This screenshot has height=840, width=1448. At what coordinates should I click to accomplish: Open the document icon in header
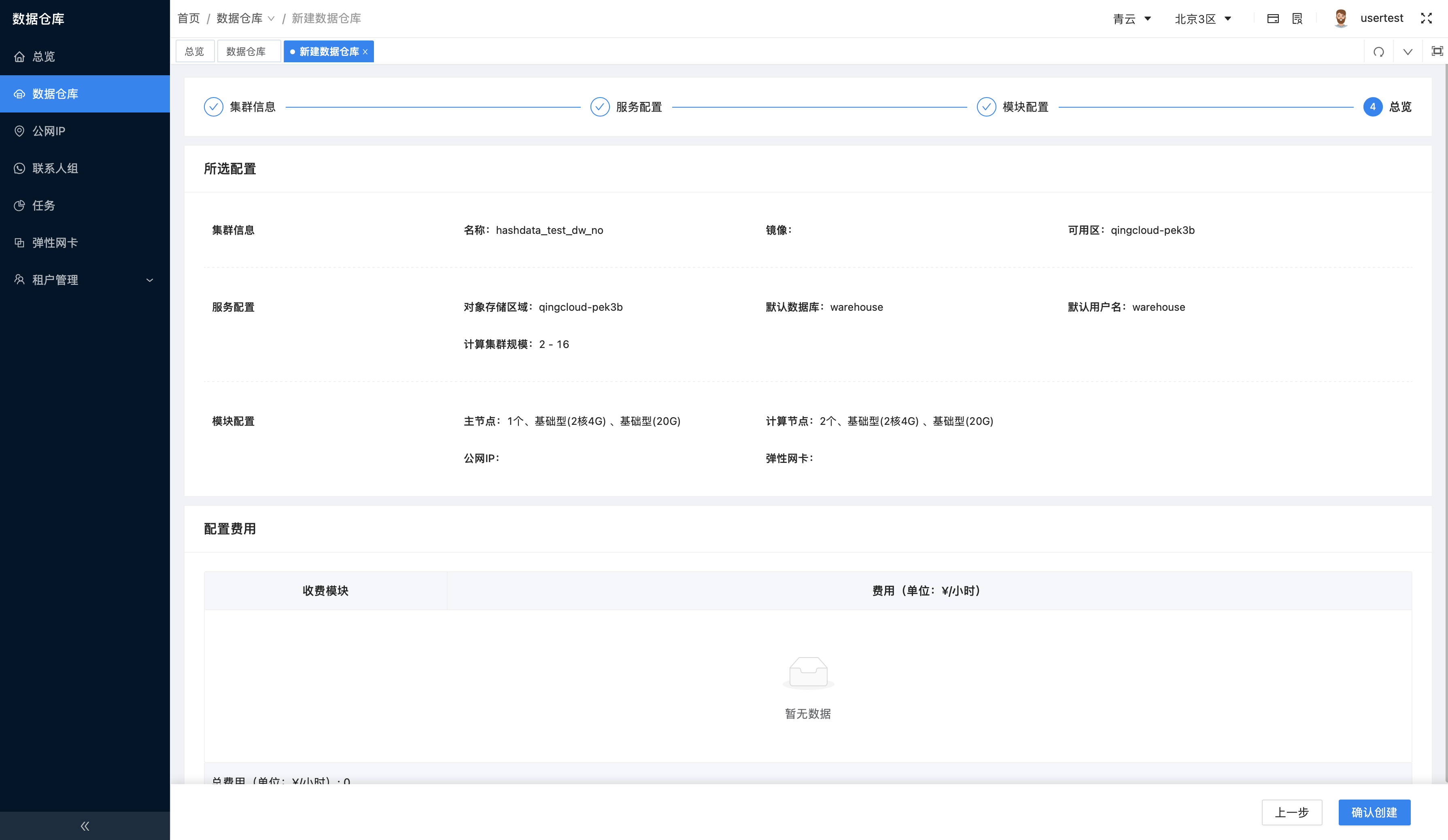[1297, 18]
